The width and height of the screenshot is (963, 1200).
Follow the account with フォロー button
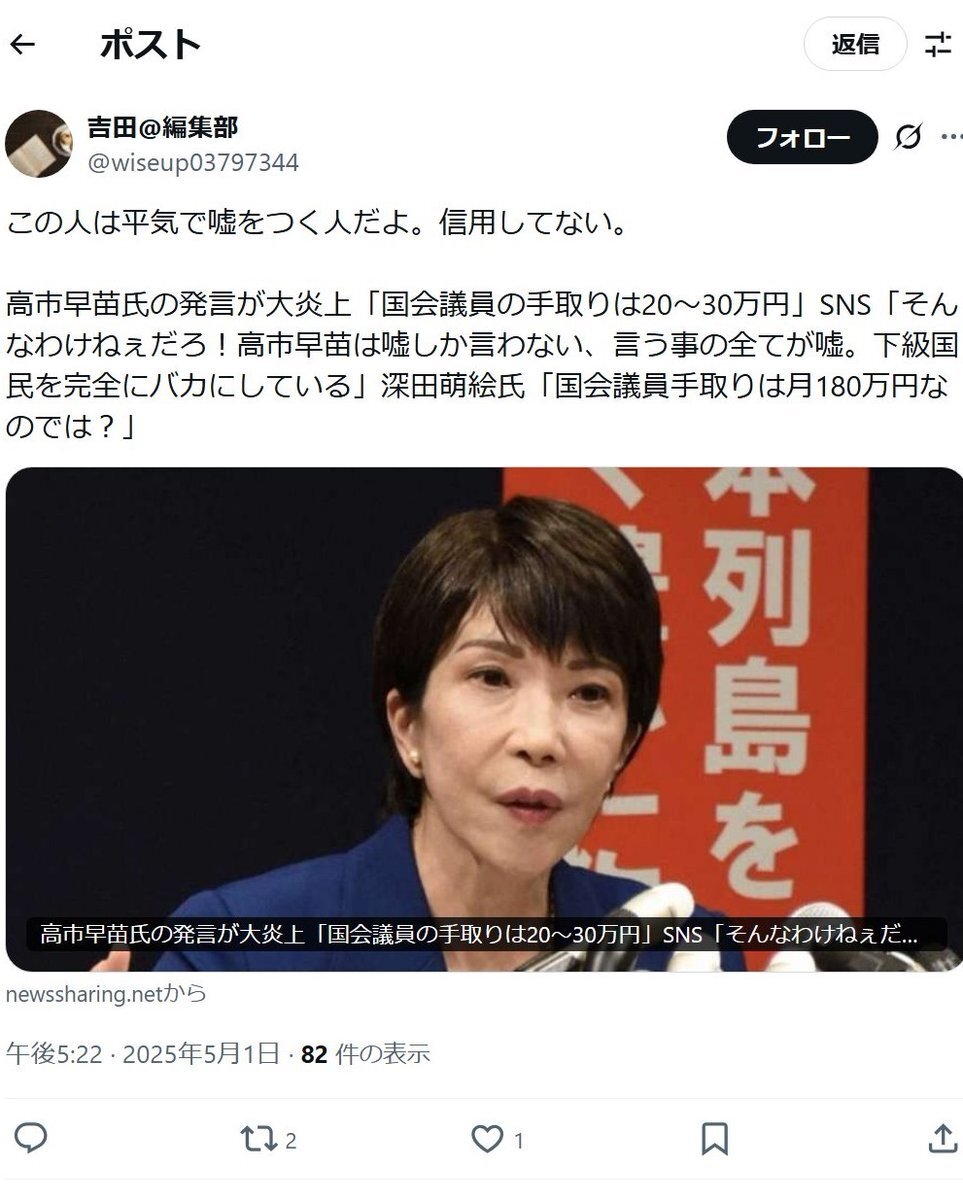[x=802, y=137]
